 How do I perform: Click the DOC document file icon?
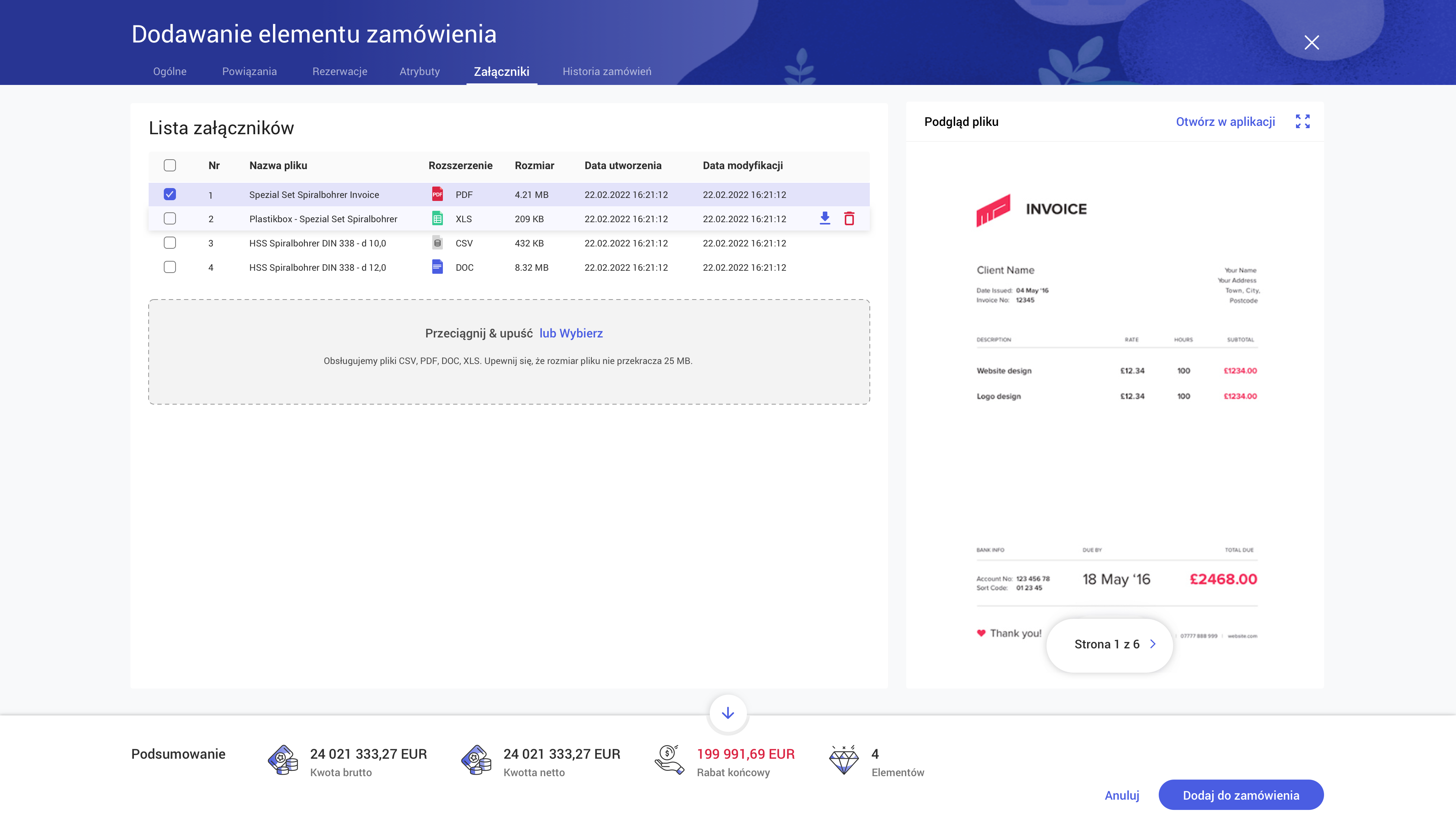437,267
